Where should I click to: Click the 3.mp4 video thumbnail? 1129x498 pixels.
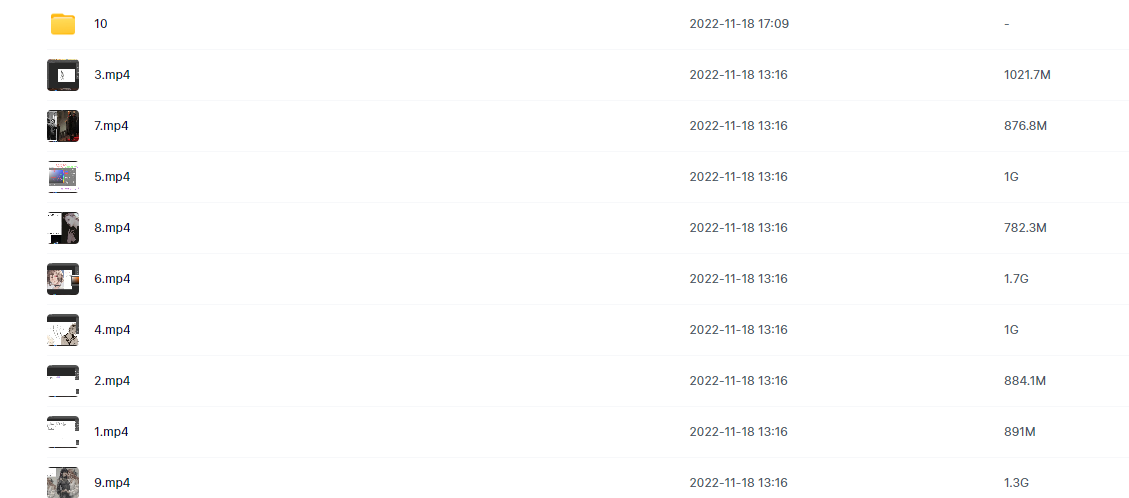point(63,75)
